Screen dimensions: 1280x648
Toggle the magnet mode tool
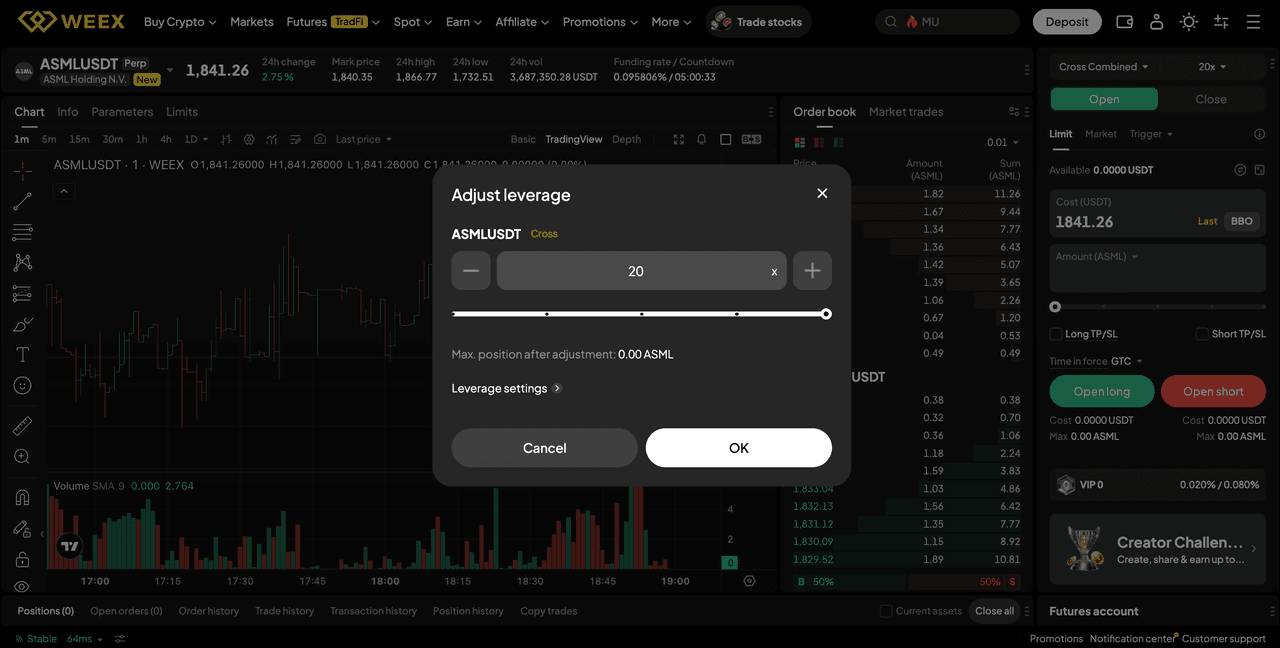coord(22,498)
